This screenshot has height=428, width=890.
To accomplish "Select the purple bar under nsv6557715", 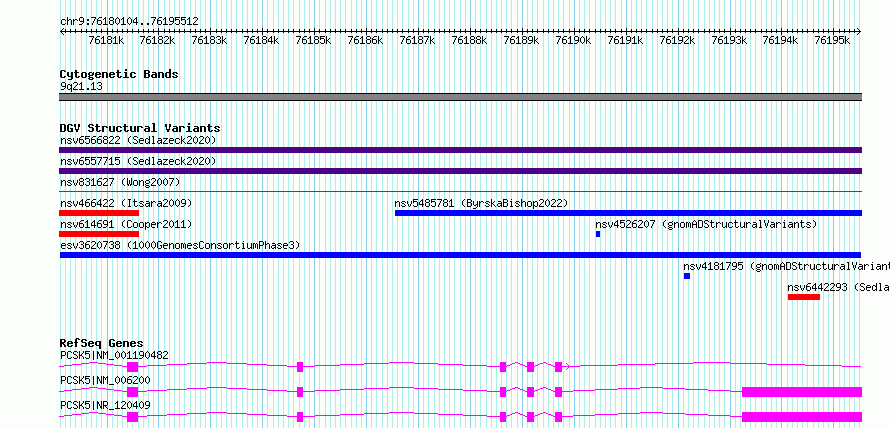I will [x=460, y=171].
